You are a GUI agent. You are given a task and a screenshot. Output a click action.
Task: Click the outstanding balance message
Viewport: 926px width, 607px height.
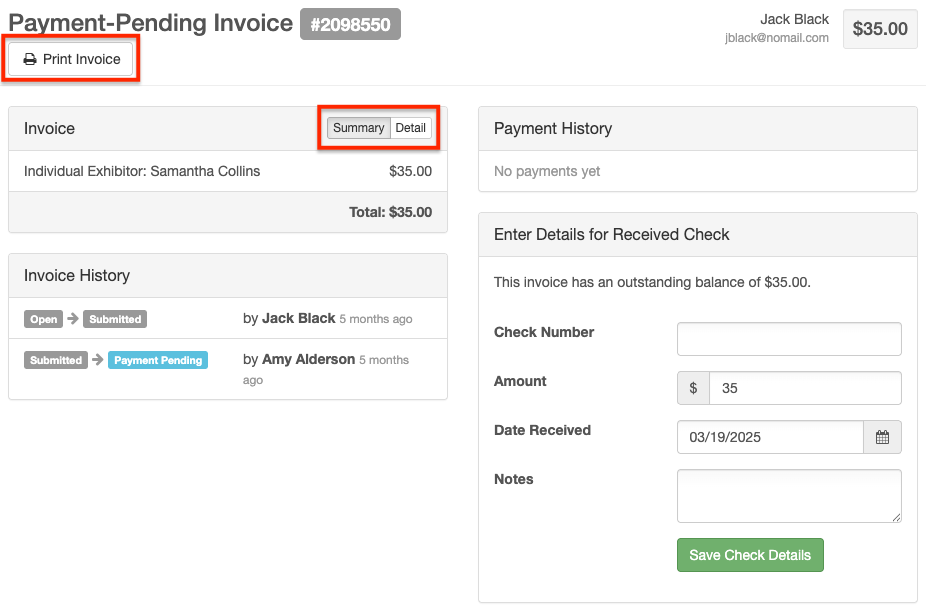coord(652,282)
